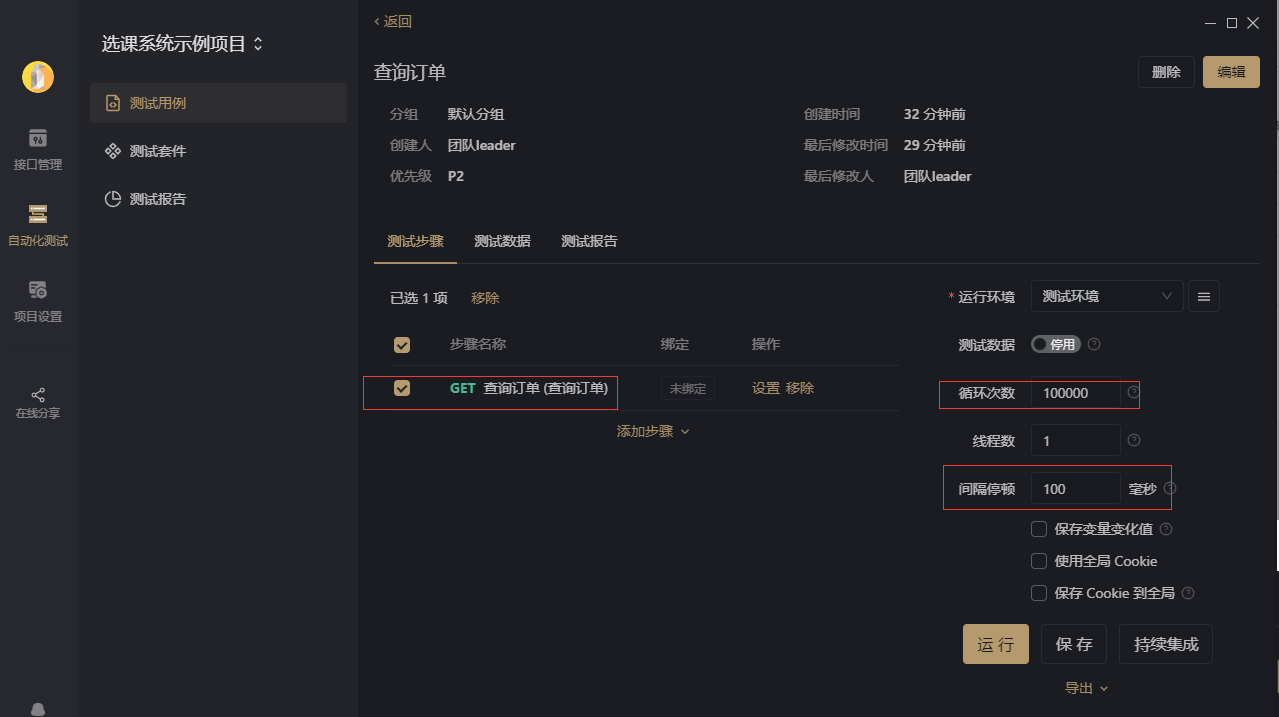Click help icon beside 线程数

(1133, 440)
